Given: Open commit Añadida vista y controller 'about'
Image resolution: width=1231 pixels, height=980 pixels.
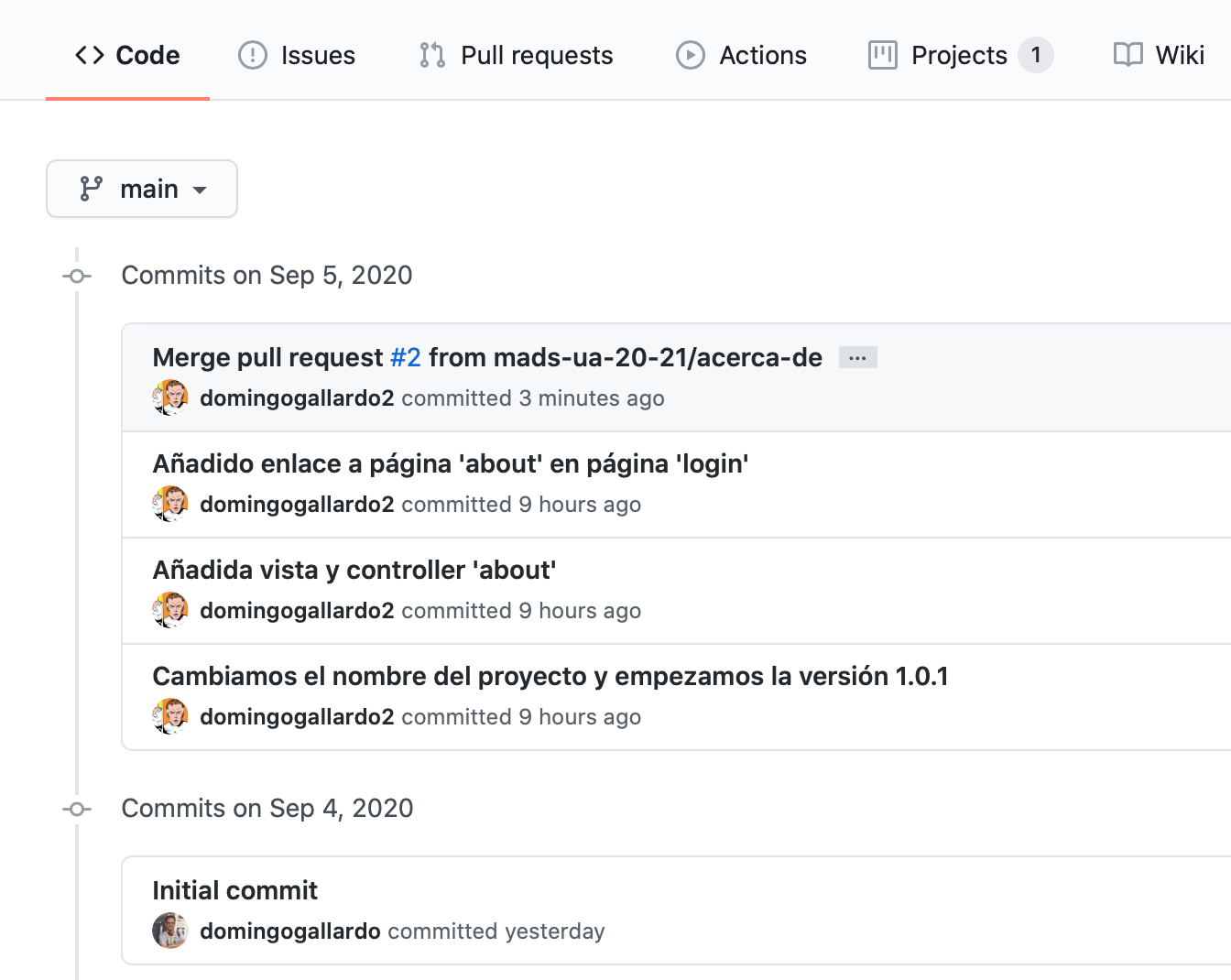Looking at the screenshot, I should point(354,570).
